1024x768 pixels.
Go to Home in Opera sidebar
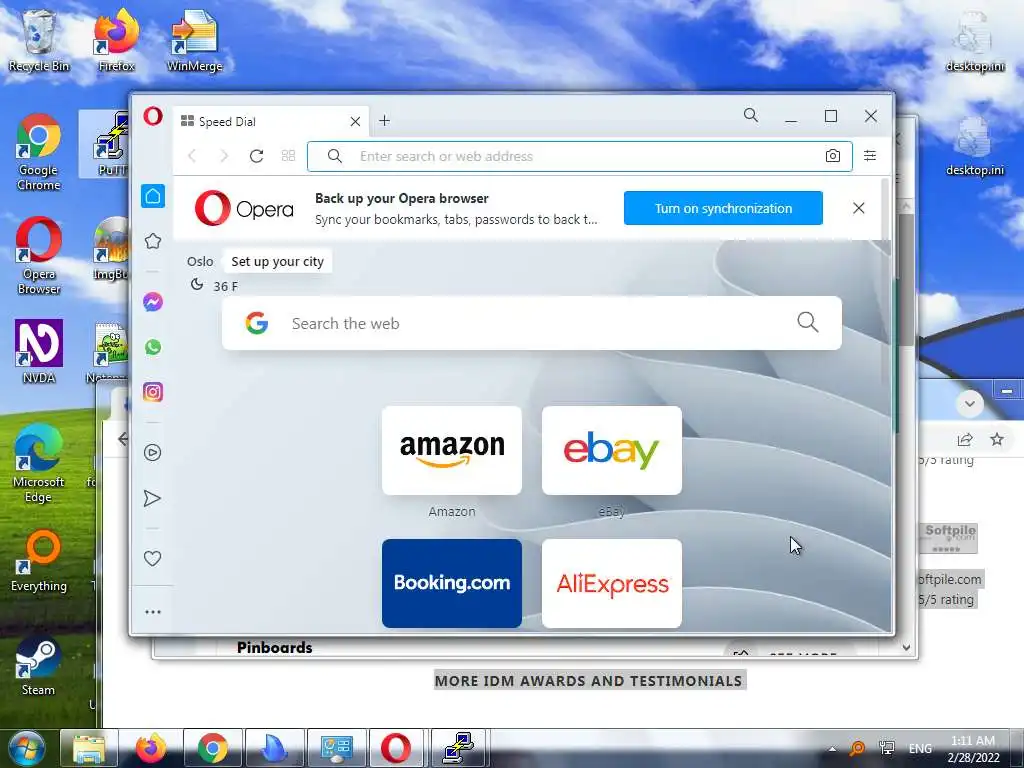coord(153,196)
